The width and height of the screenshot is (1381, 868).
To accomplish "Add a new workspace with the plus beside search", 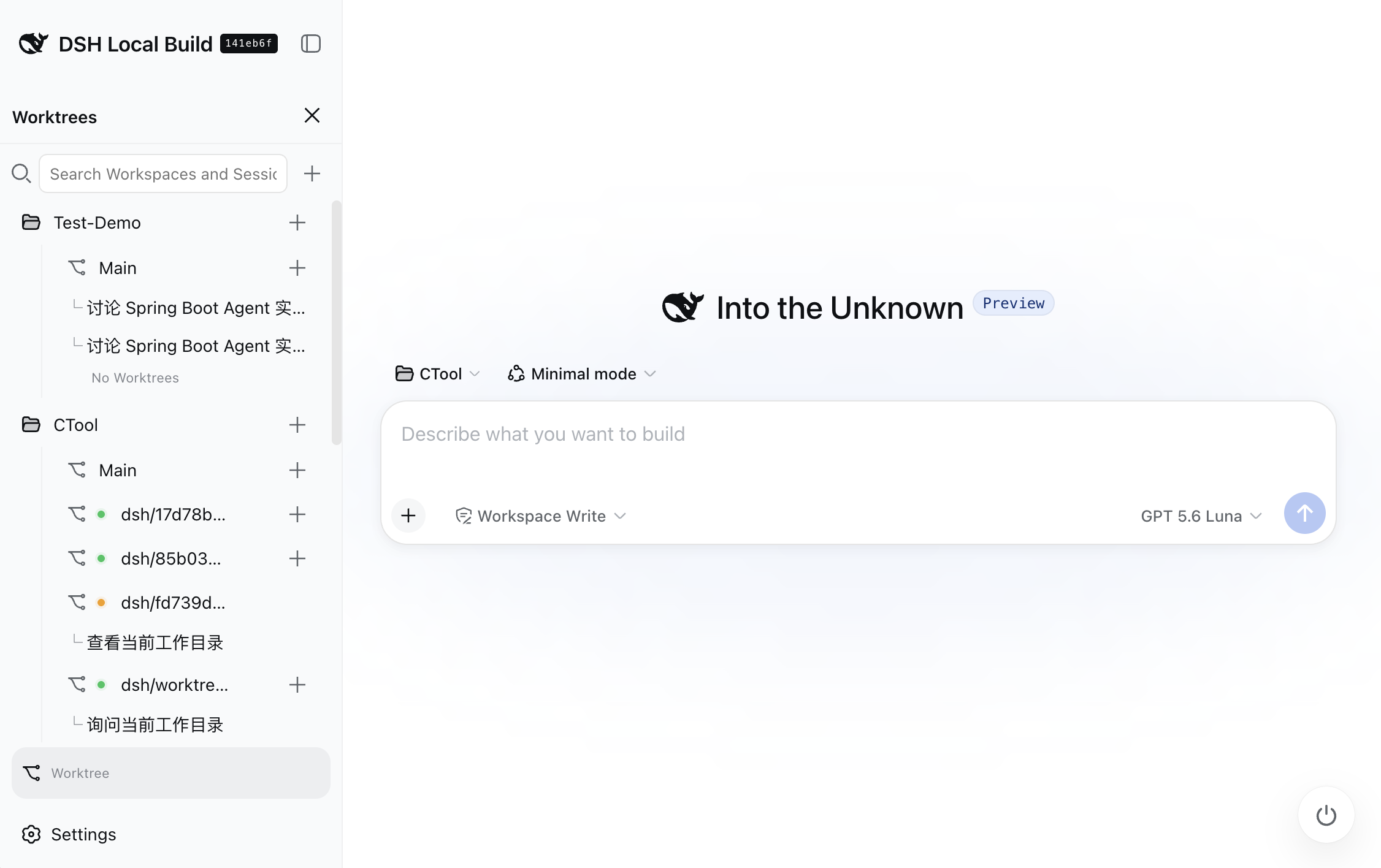I will 312,173.
